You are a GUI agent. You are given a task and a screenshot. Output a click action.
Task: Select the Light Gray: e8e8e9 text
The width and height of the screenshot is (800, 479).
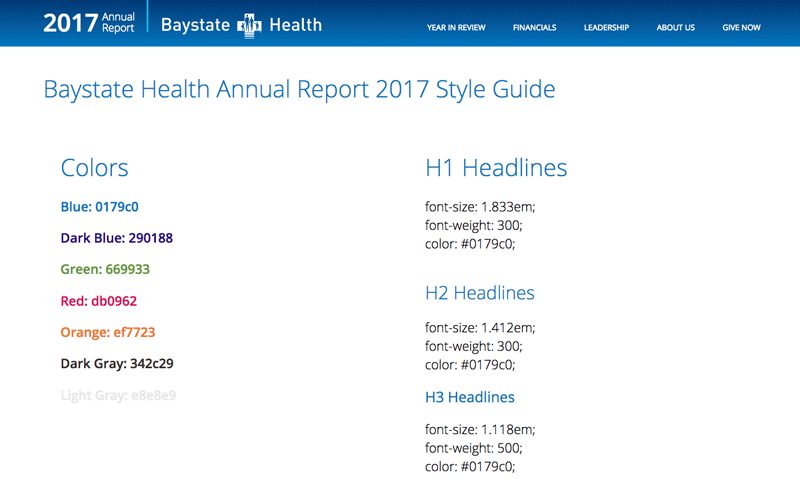118,395
